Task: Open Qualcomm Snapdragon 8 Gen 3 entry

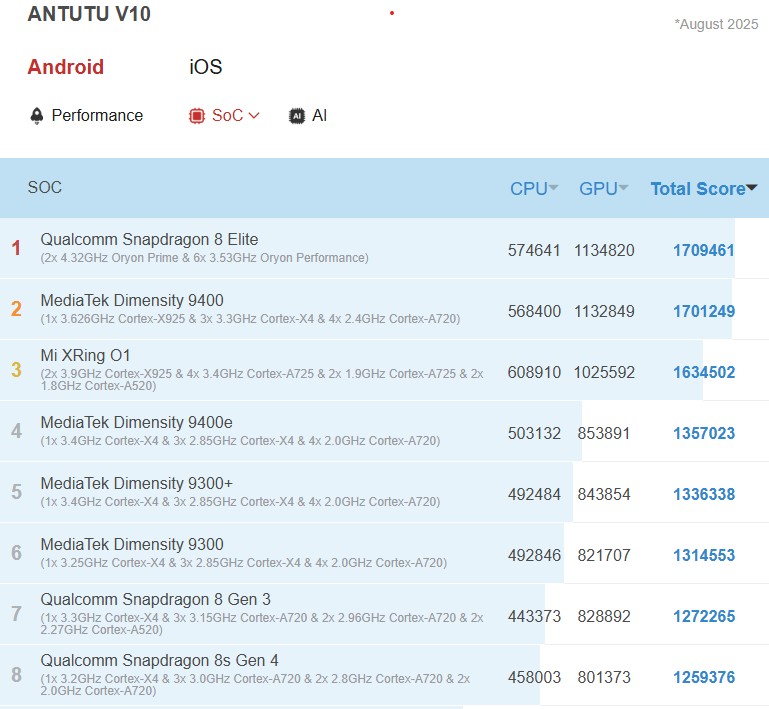Action: click(x=155, y=599)
